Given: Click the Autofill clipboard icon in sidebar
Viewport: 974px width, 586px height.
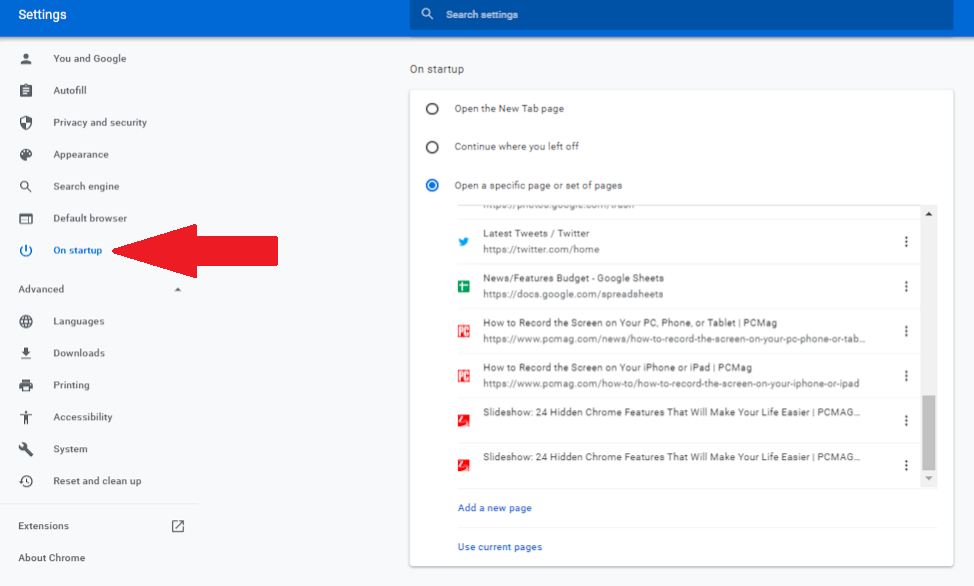Looking at the screenshot, I should pos(26,91).
